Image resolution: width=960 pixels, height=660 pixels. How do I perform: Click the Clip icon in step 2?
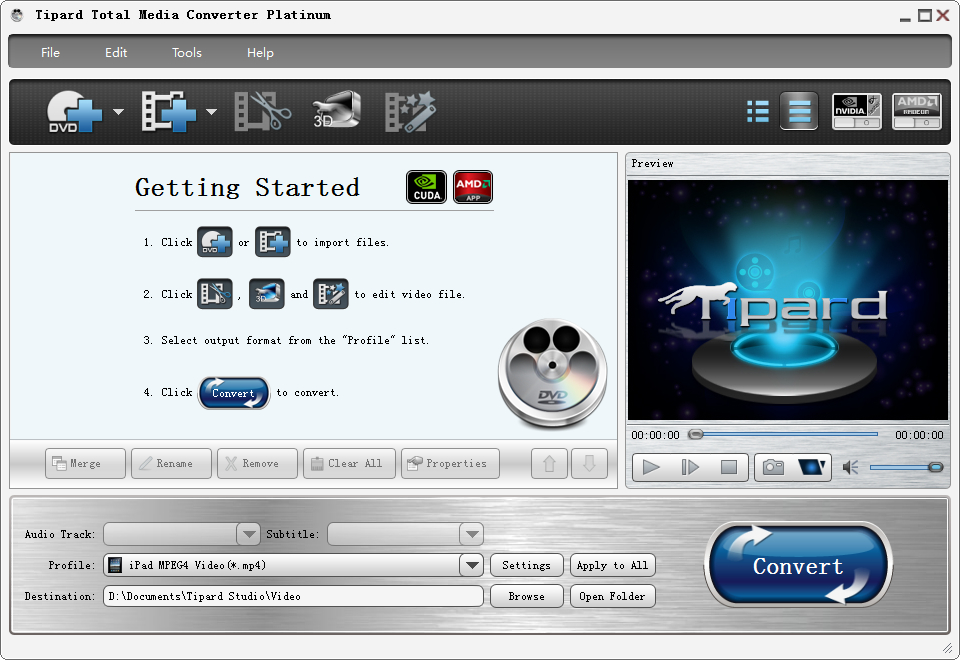(214, 294)
